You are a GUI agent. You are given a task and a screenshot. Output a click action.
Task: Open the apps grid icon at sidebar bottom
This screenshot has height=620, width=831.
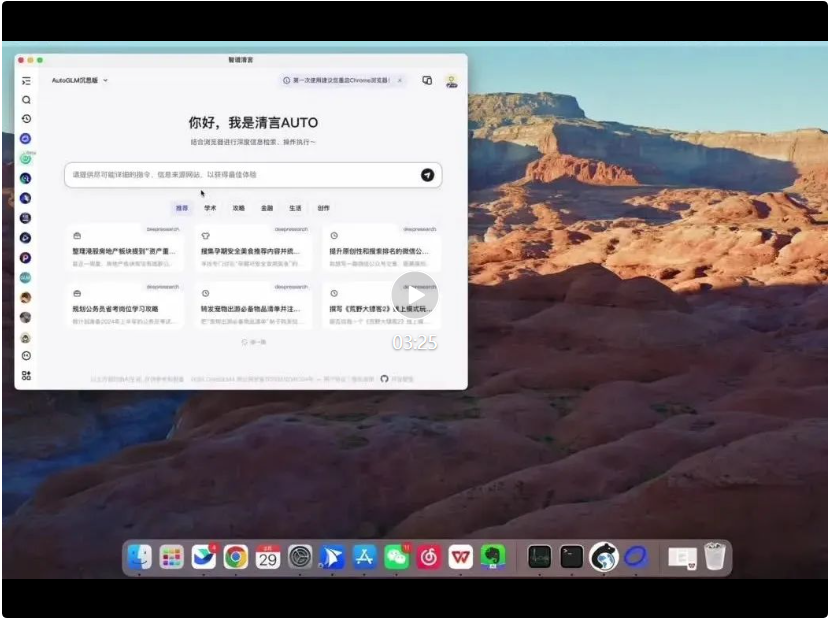tap(26, 376)
